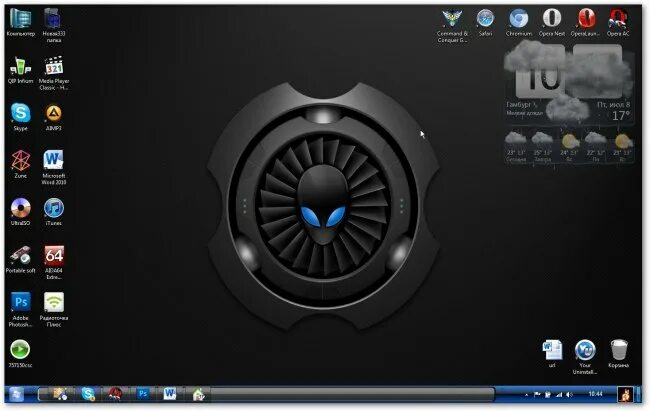Launch the Zune desktop shortcut
This screenshot has width=650, height=411.
20,164
